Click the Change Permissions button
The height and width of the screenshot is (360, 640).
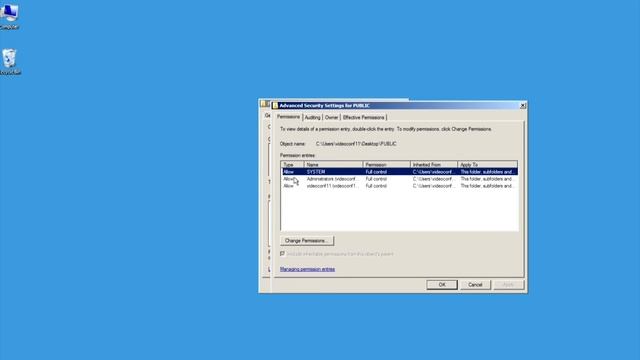(307, 241)
